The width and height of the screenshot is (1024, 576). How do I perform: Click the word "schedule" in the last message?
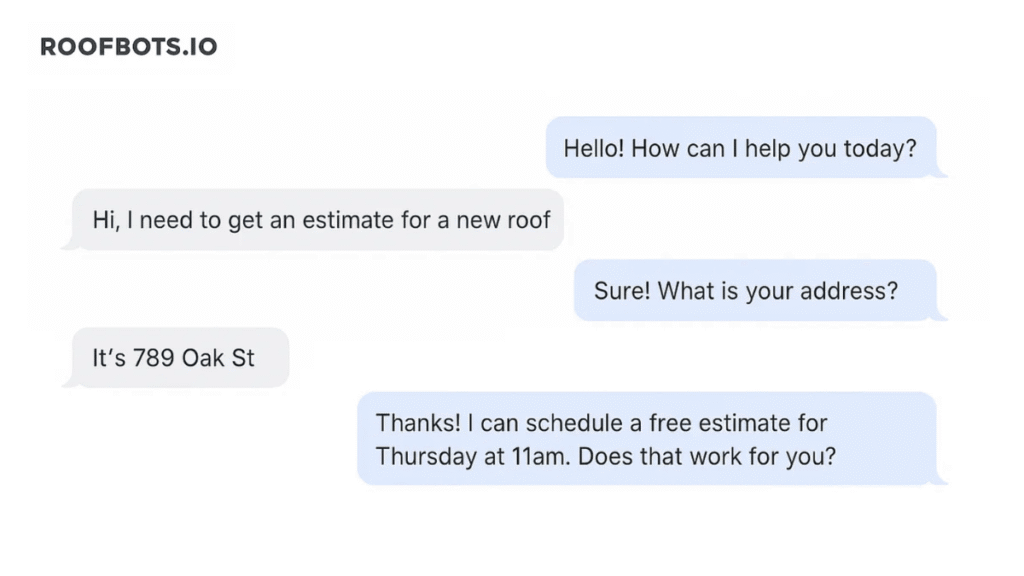546,423
